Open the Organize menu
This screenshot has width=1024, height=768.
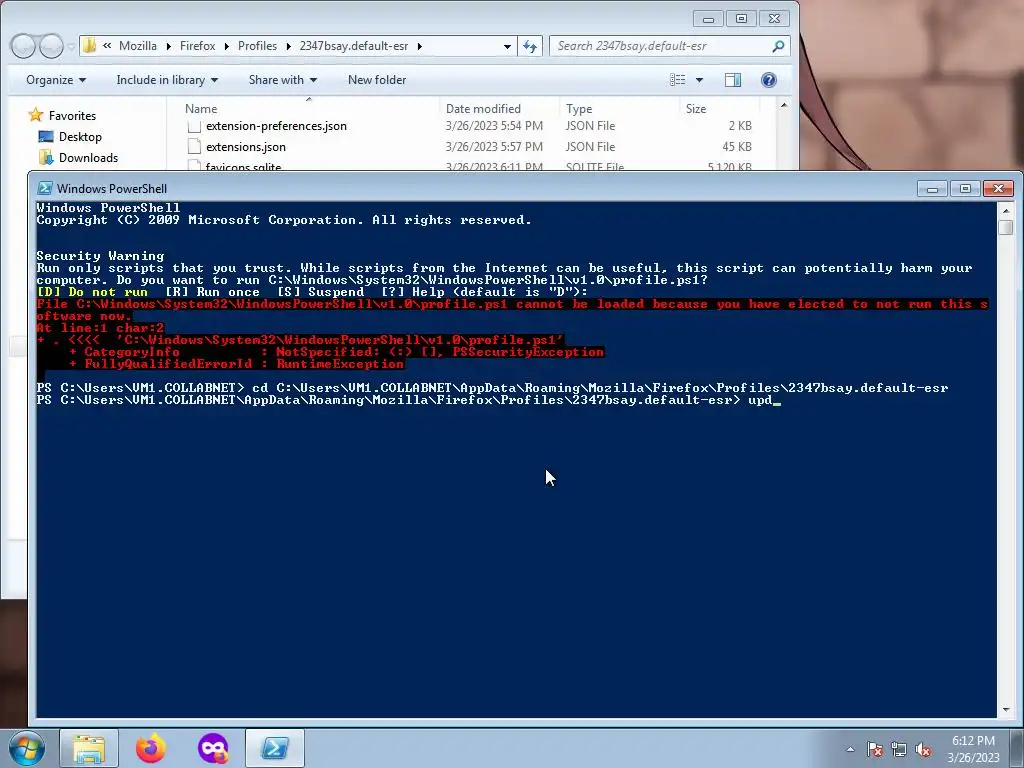56,80
